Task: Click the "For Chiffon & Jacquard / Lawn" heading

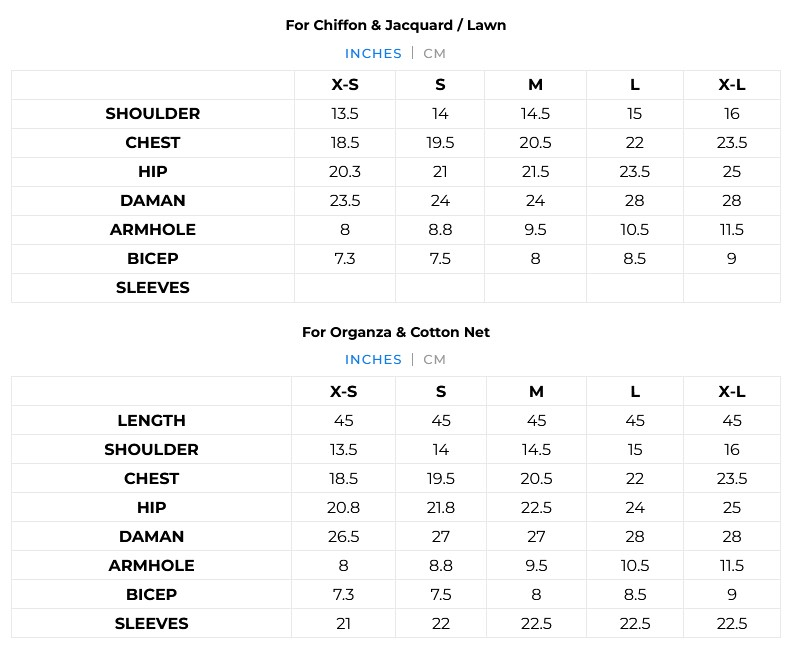Action: point(396,26)
